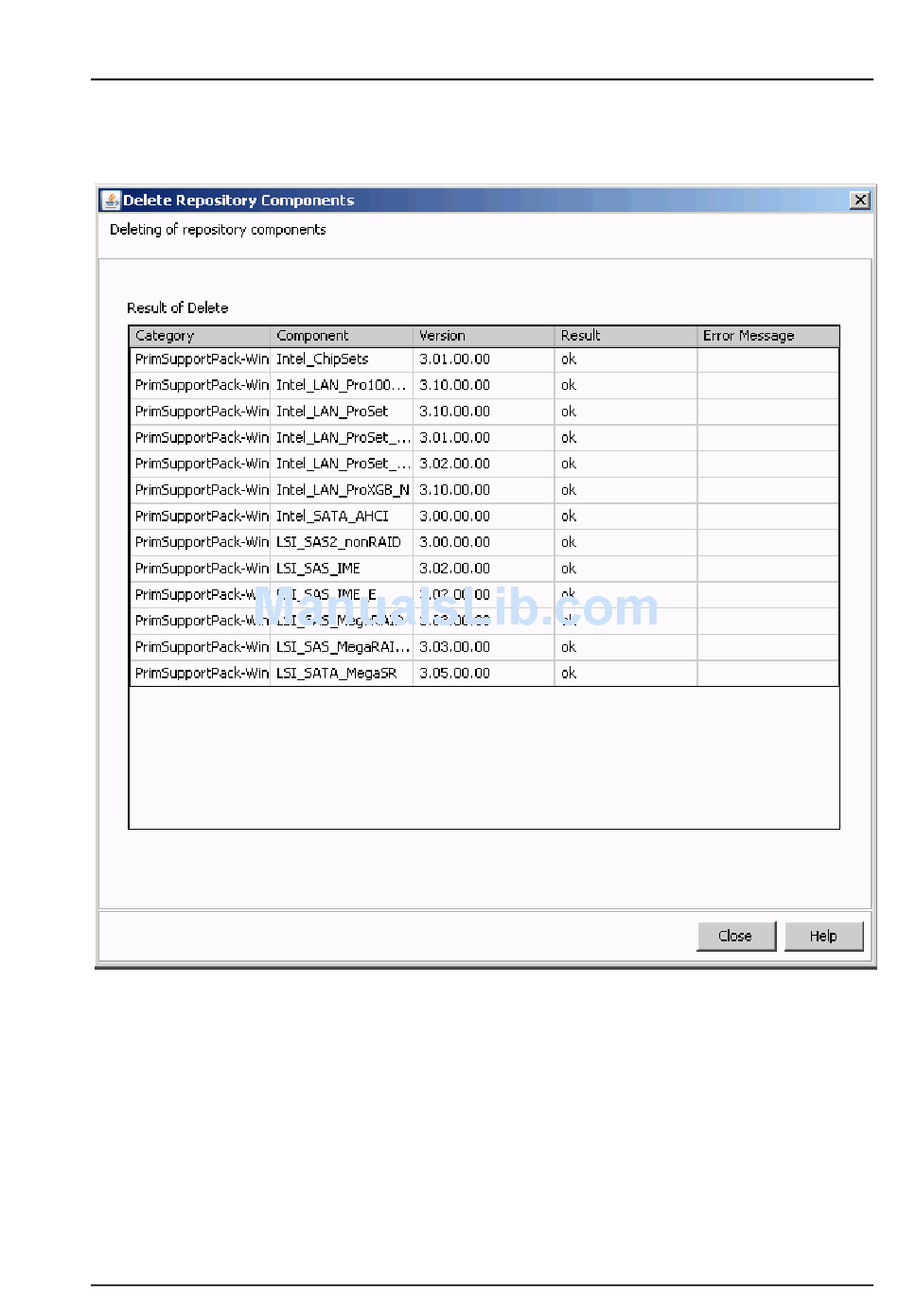This screenshot has width=899, height=1316.
Task: Open Help for Delete Repository Components
Action: click(x=823, y=936)
